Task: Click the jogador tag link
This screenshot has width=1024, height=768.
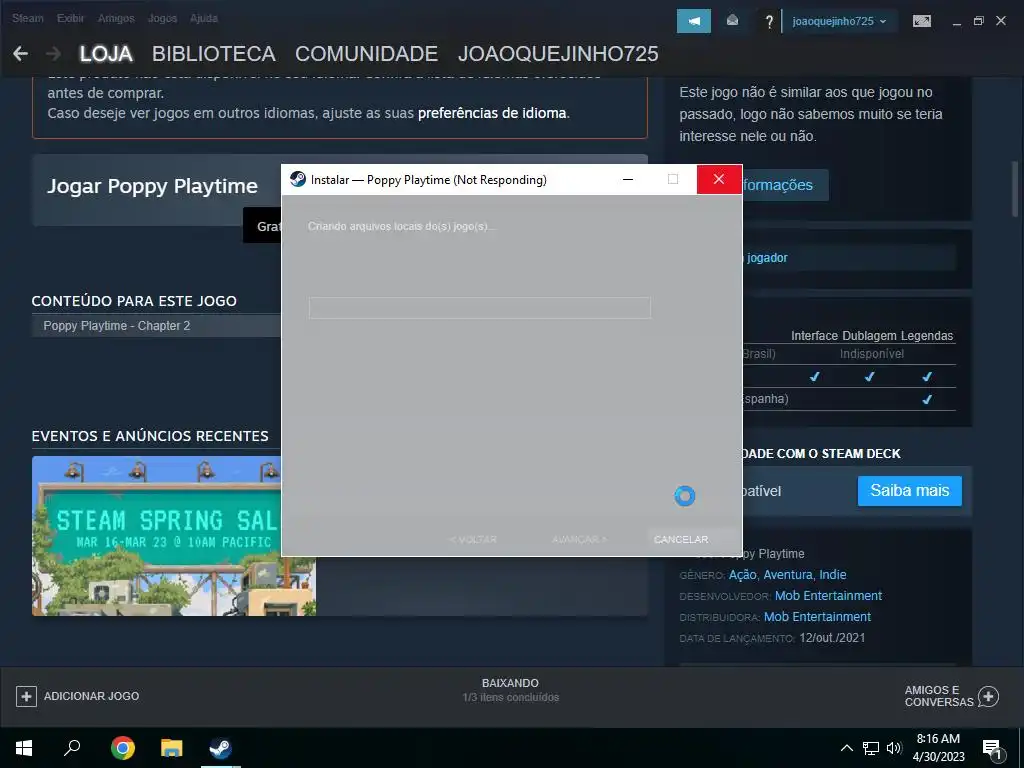Action: click(767, 258)
